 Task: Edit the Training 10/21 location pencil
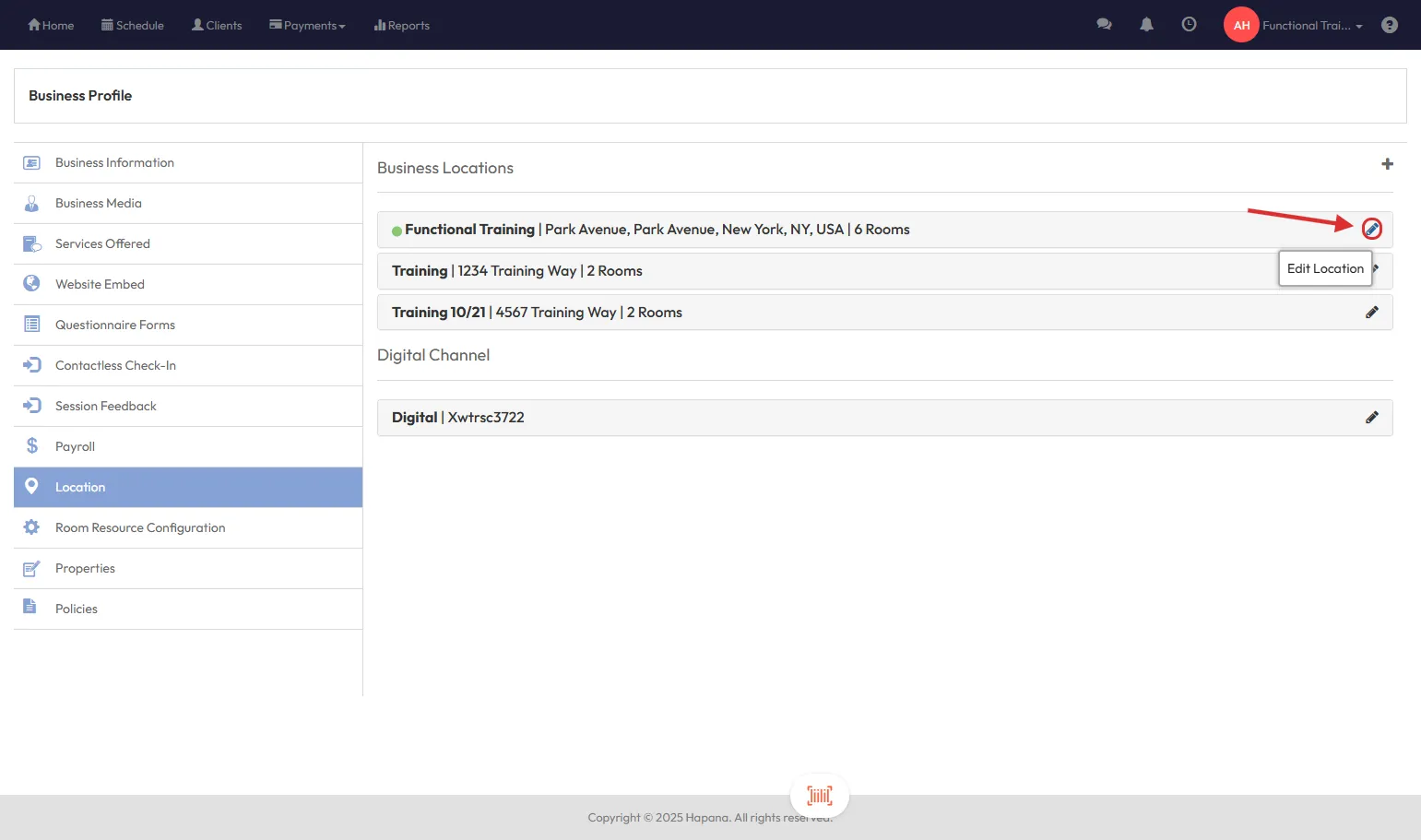(1371, 313)
